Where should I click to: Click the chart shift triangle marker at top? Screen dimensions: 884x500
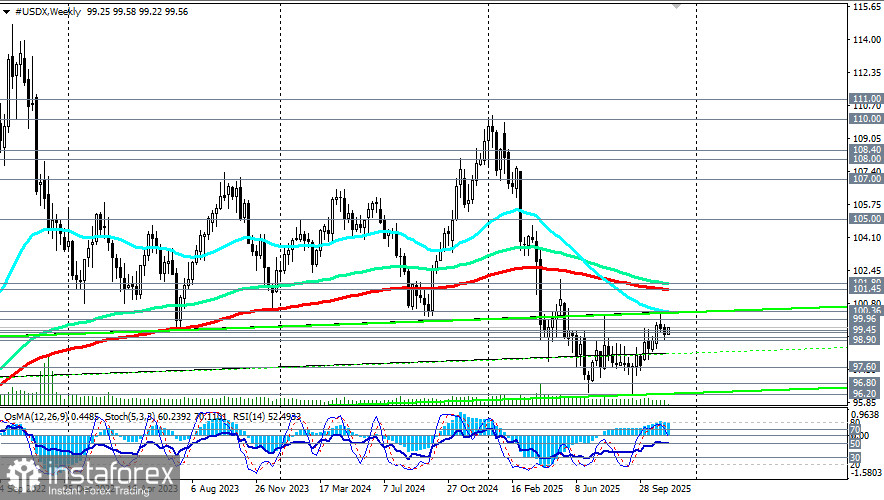tap(676, 6)
